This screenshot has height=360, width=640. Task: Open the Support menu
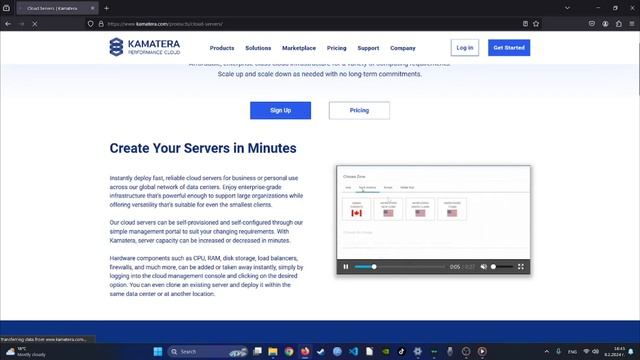pos(368,48)
